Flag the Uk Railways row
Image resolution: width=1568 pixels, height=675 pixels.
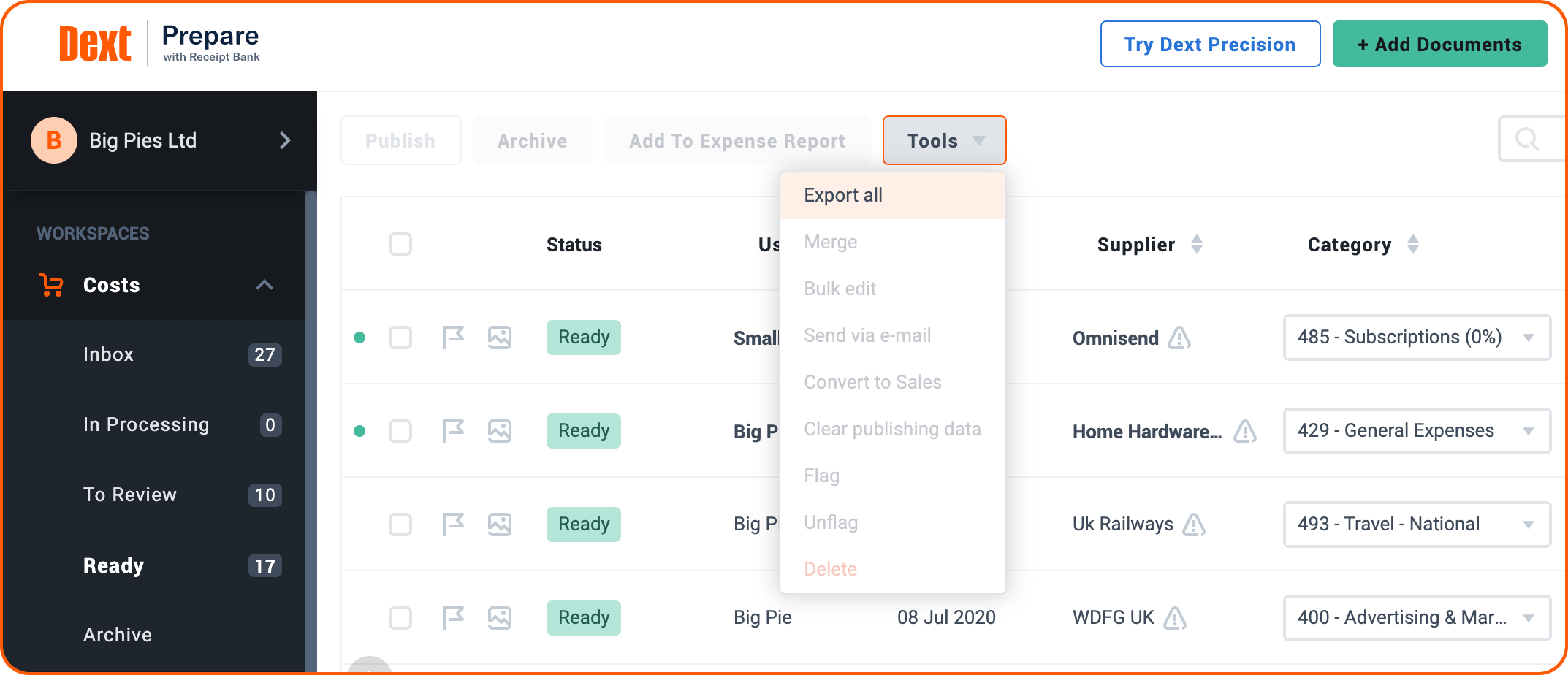pyautogui.click(x=453, y=525)
